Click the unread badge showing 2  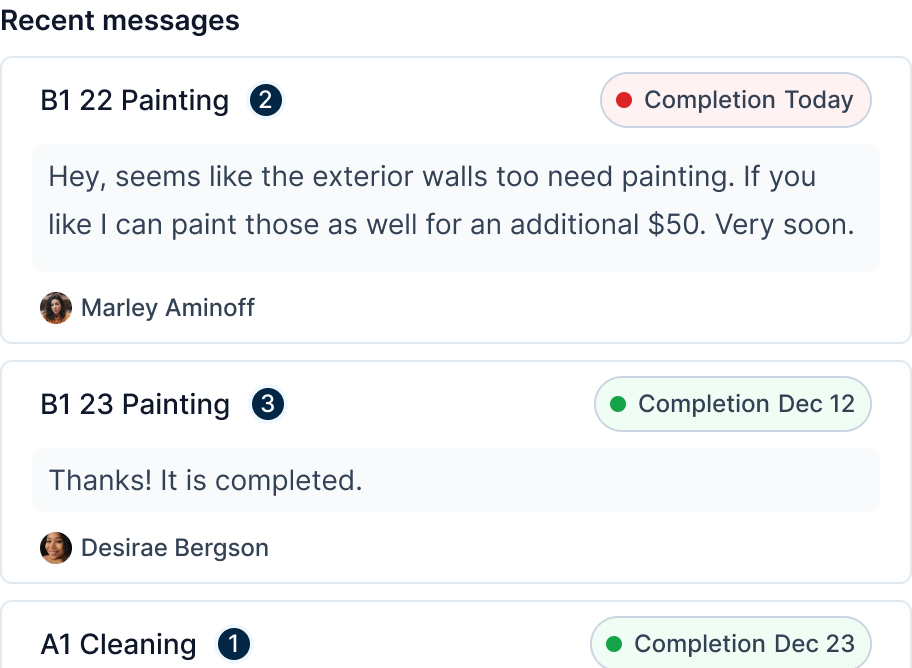(266, 100)
